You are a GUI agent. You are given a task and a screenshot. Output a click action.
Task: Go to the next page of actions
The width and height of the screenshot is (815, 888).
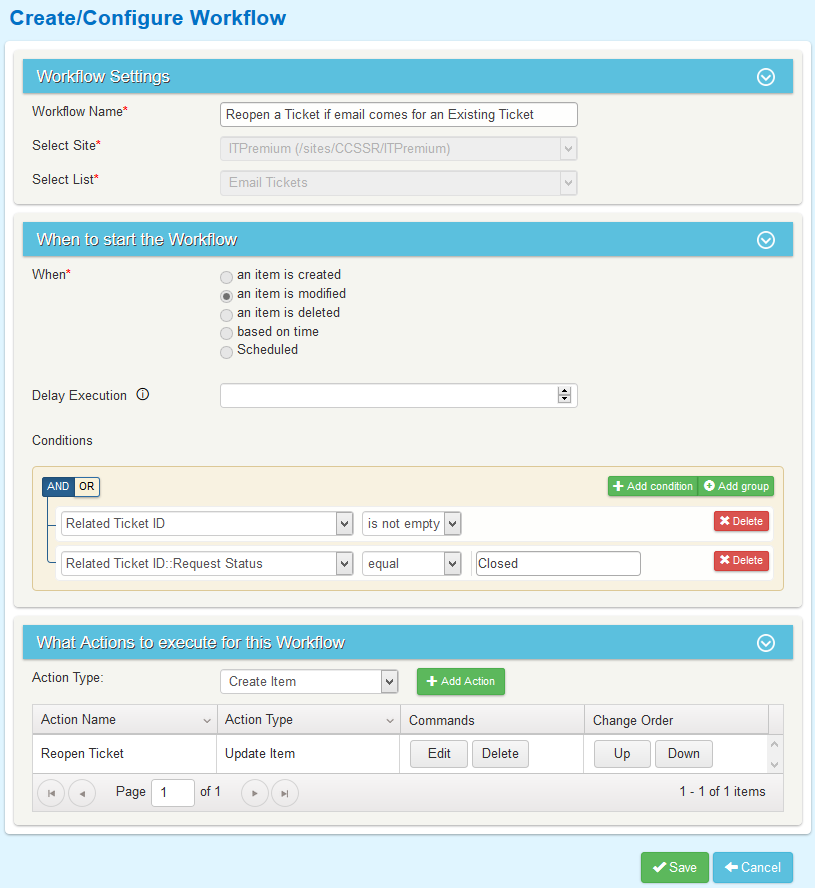[x=255, y=793]
